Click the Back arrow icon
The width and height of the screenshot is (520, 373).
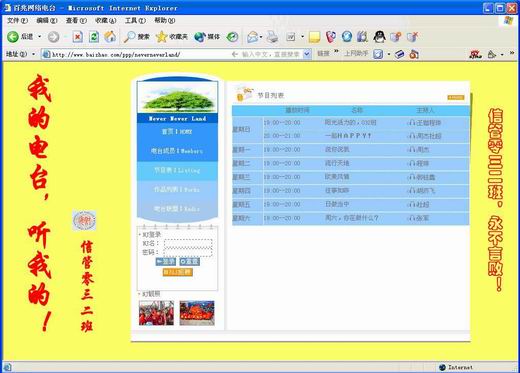tap(13, 37)
